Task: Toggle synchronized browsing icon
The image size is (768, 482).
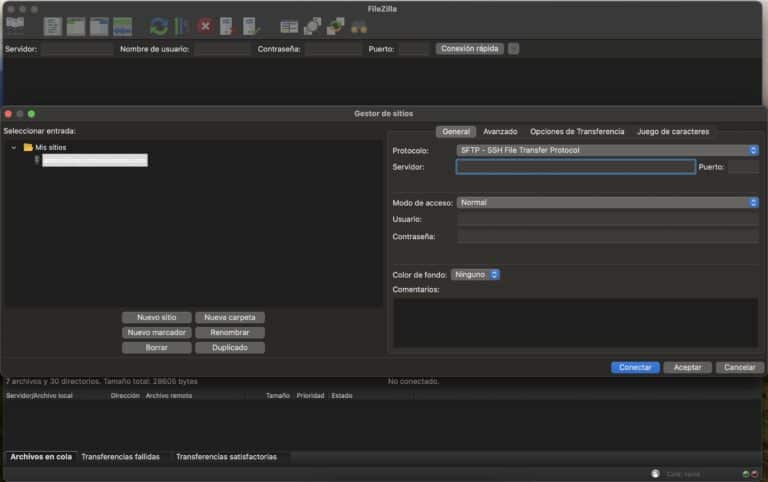Action: 335,26
